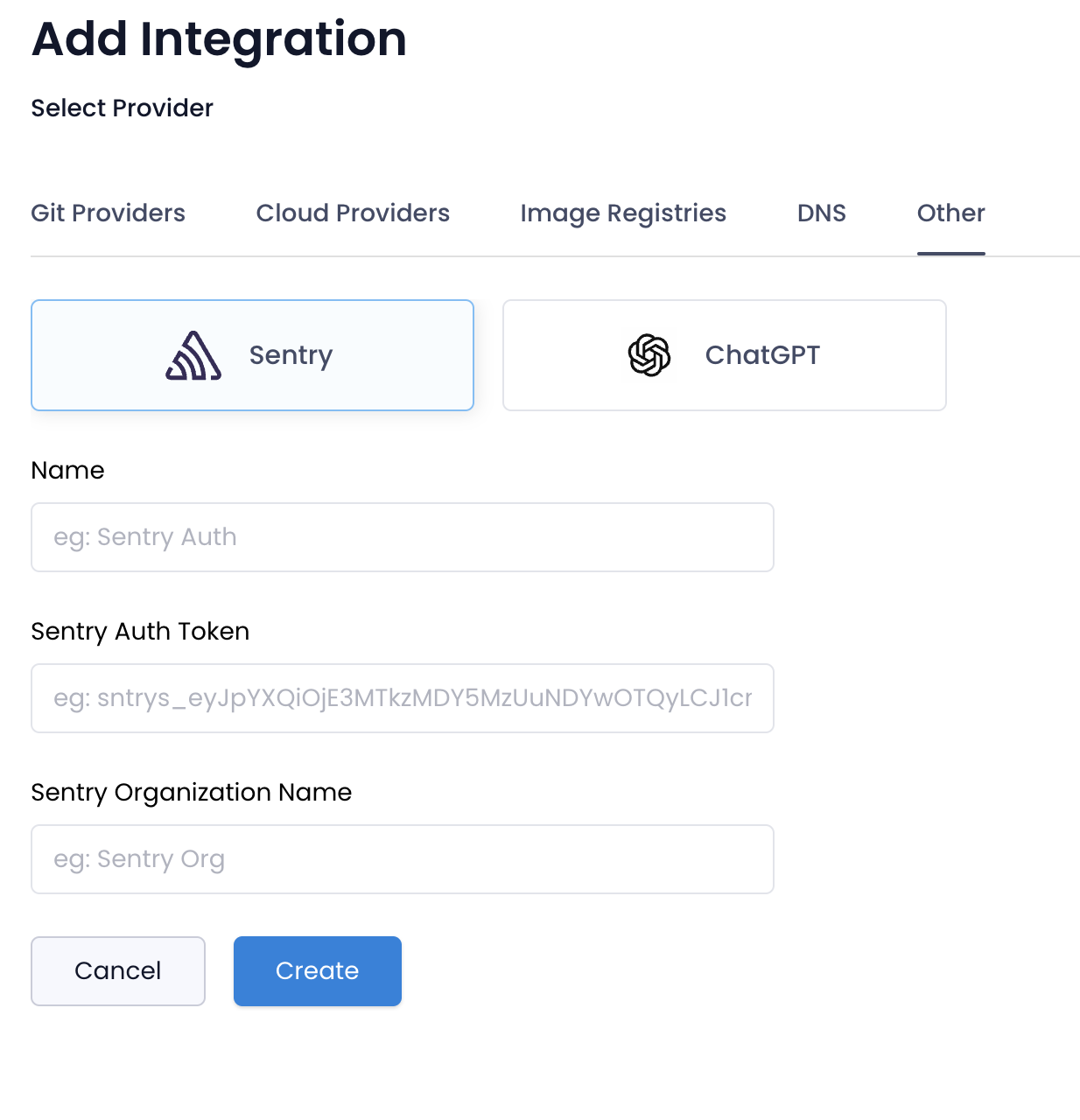Select the DNS tab
Image resolution: width=1080 pixels, height=1120 pixels.
822,213
